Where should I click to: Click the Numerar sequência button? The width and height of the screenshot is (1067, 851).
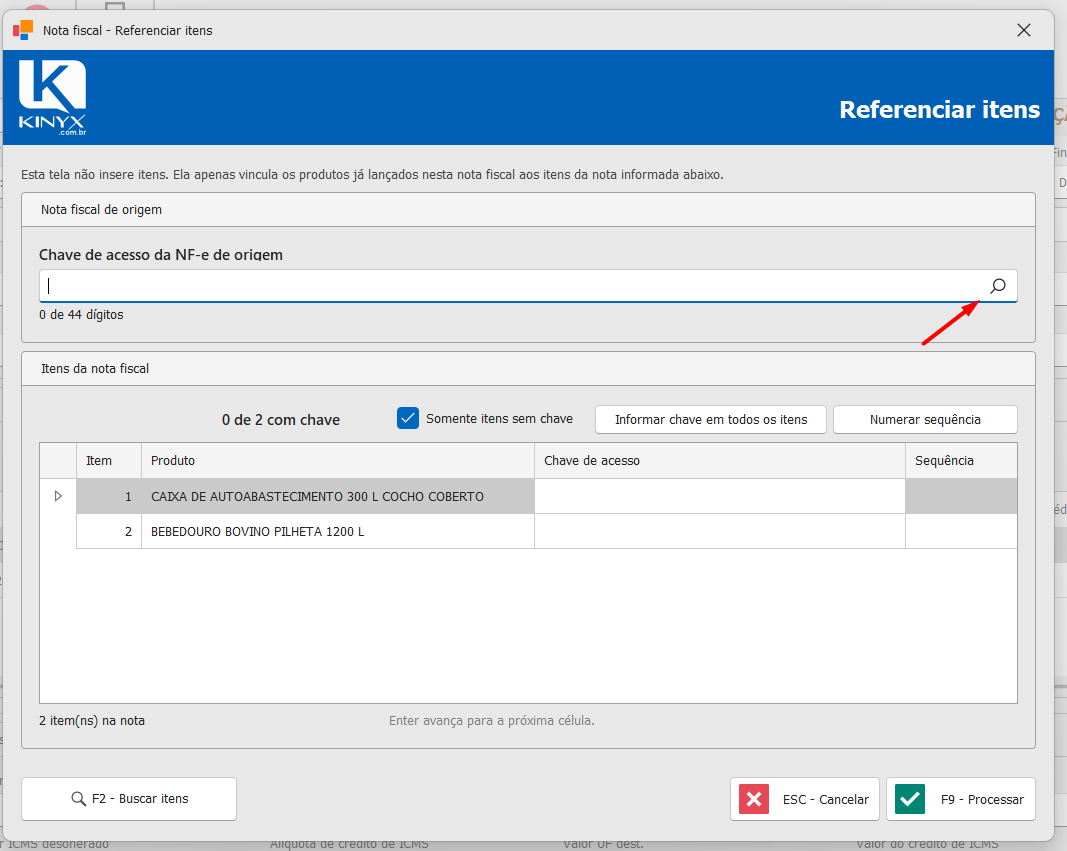click(x=925, y=420)
